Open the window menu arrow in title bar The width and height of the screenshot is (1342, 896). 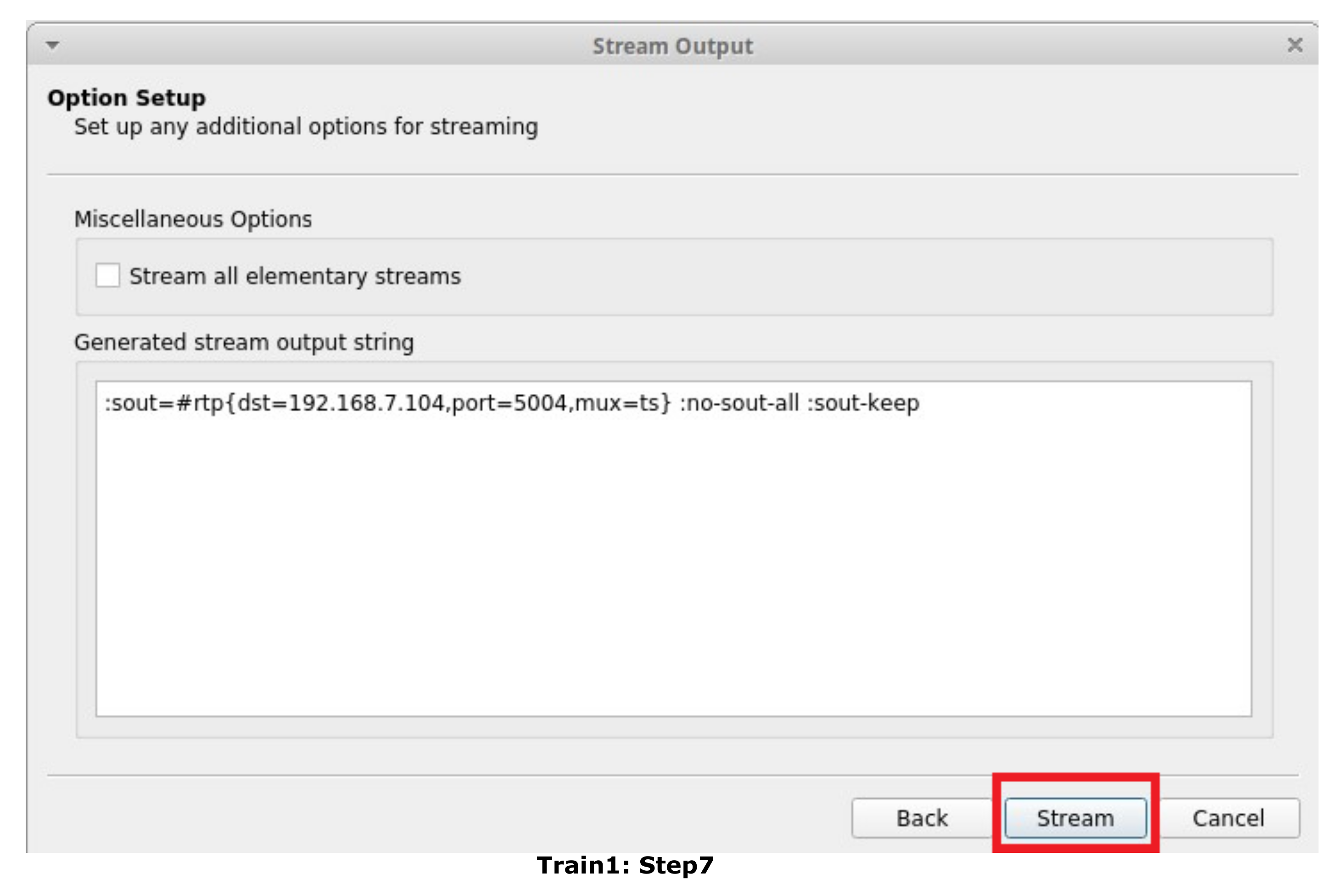click(x=53, y=45)
